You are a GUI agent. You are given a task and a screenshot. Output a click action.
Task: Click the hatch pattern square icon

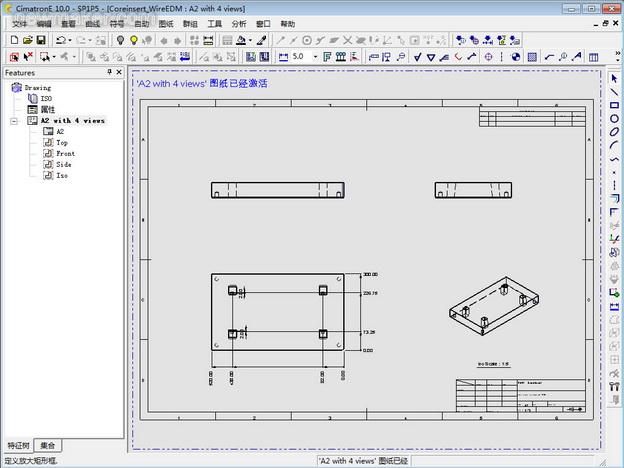coord(532,57)
